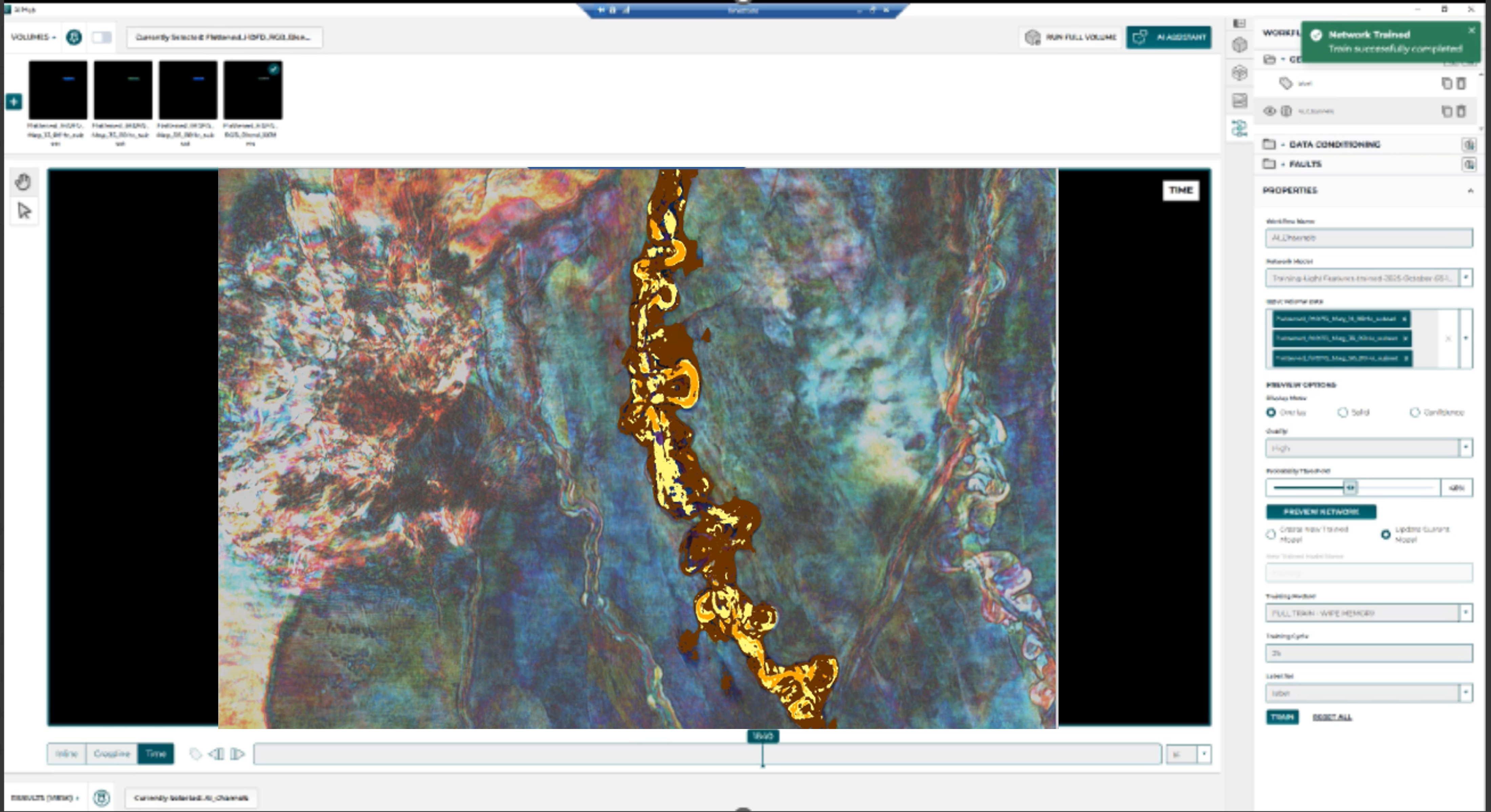Click the Run Full Volume icon
Image resolution: width=1491 pixels, height=812 pixels.
click(x=1032, y=37)
